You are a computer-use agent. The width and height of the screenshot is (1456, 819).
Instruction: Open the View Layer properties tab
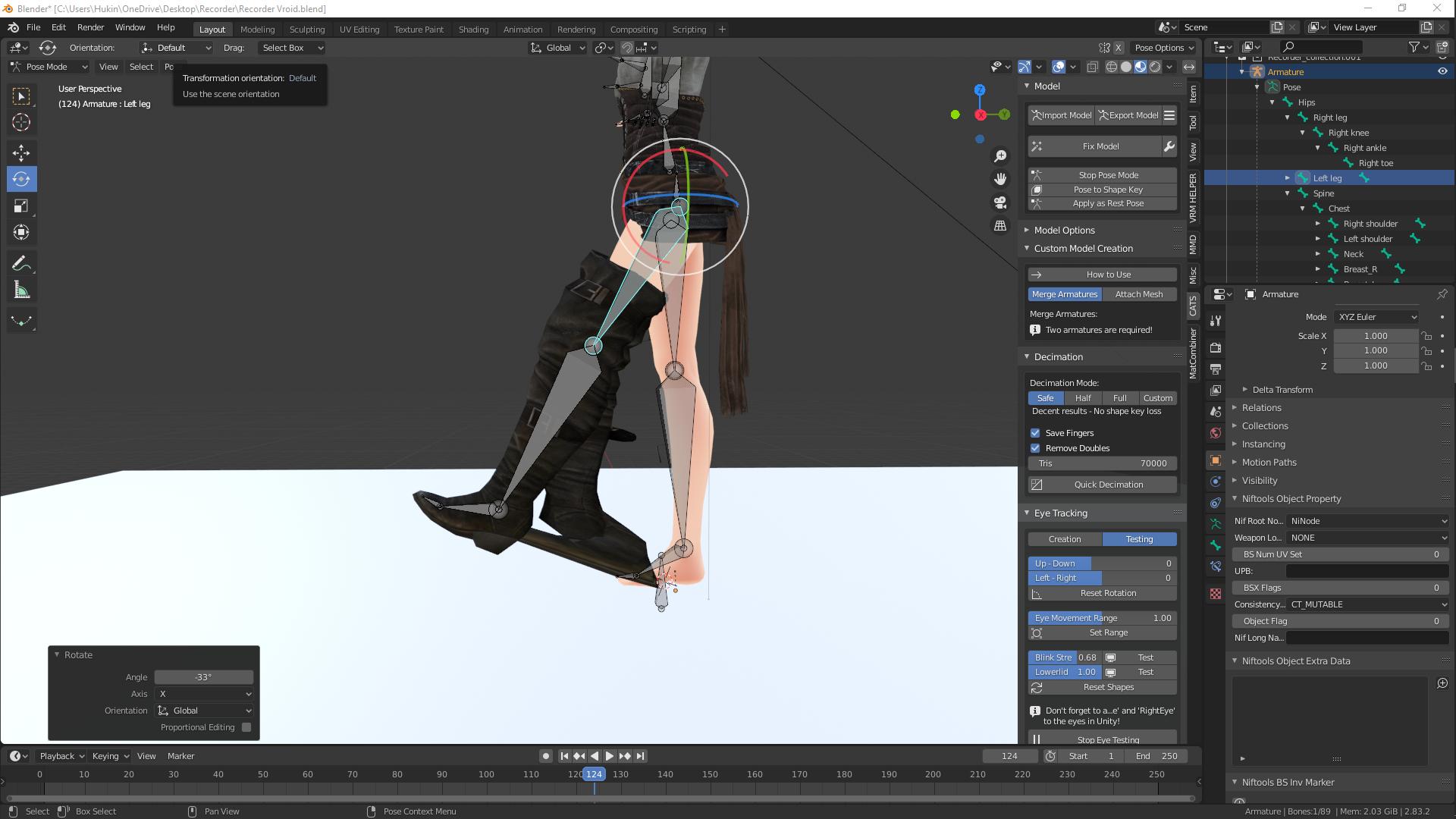pyautogui.click(x=1216, y=390)
